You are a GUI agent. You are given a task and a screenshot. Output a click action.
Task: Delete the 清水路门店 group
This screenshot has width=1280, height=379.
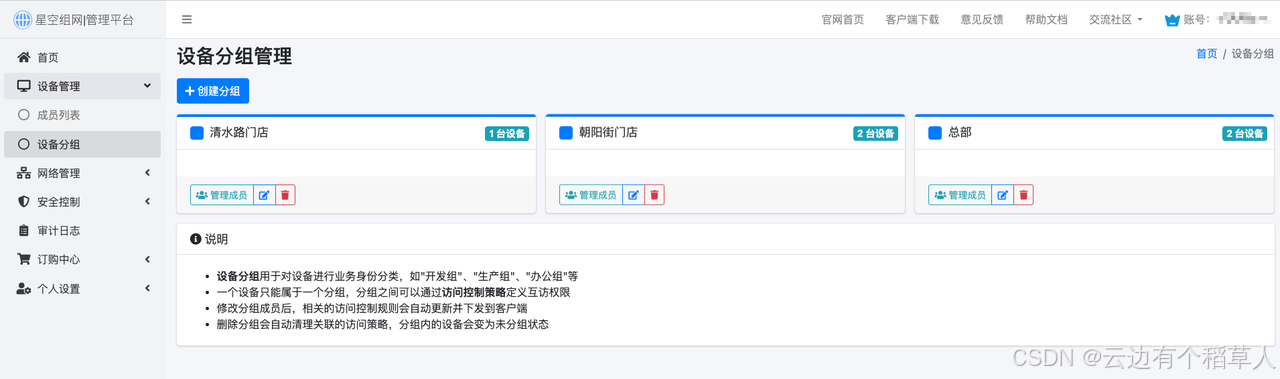click(285, 195)
